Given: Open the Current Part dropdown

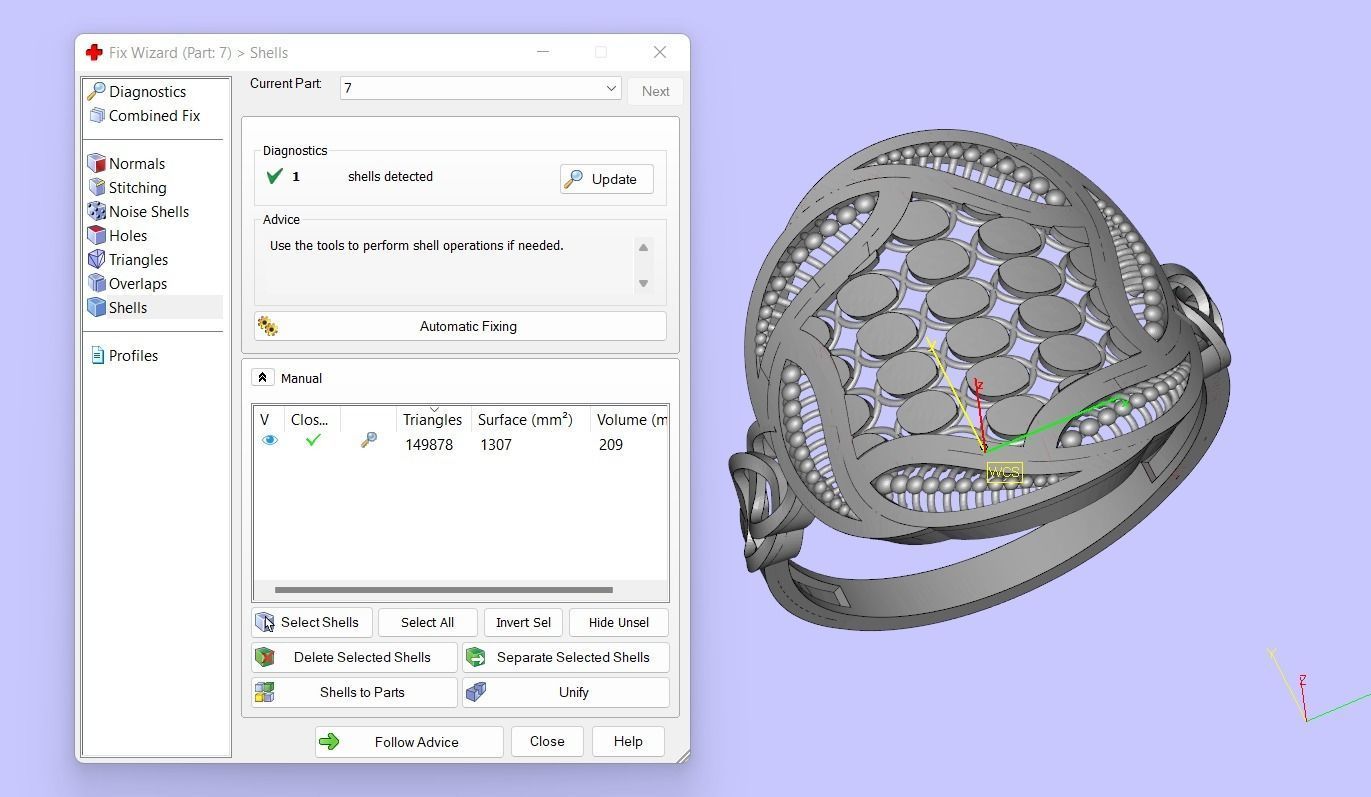Looking at the screenshot, I should click(x=480, y=88).
